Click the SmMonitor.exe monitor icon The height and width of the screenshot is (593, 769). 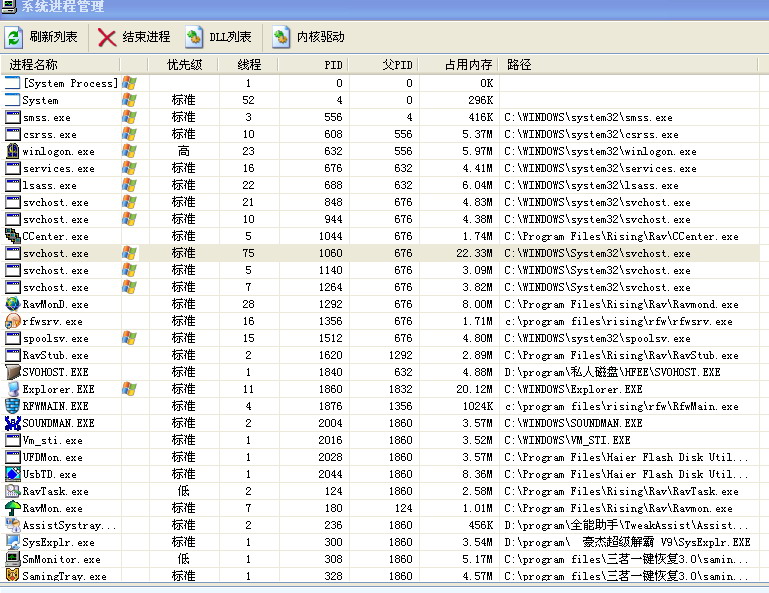click(12, 559)
